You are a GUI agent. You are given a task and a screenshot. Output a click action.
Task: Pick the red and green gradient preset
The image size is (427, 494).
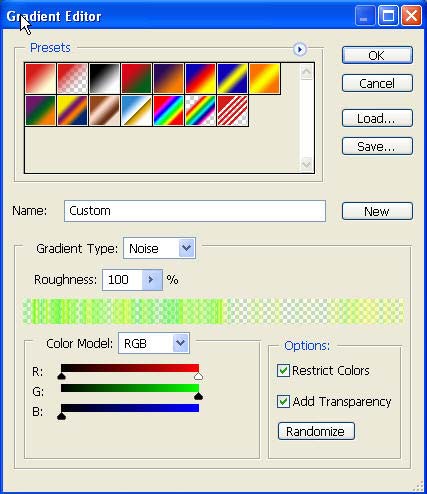tap(136, 78)
